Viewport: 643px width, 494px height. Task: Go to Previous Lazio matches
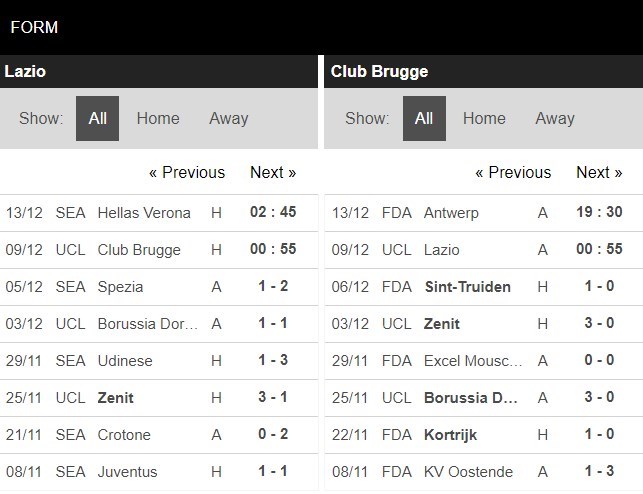click(x=187, y=172)
